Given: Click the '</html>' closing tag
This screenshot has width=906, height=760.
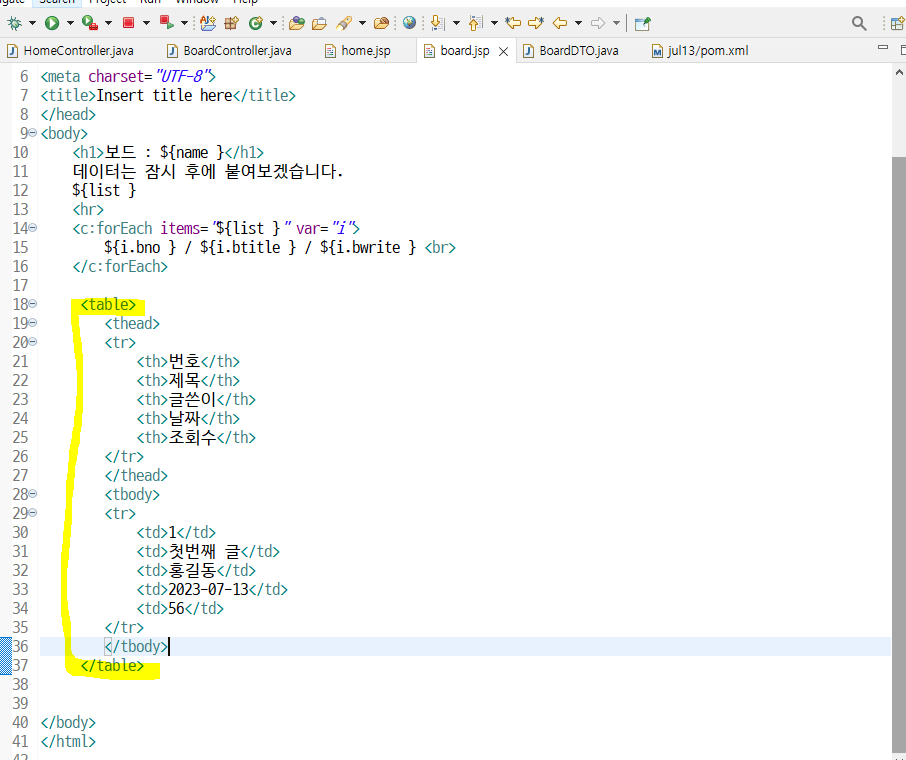Looking at the screenshot, I should click(68, 742).
